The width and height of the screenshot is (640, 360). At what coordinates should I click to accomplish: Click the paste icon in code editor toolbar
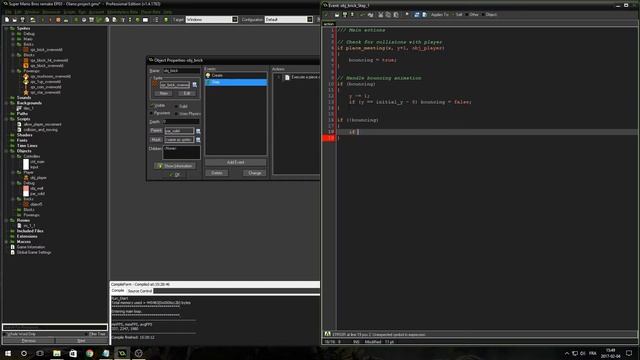[x=396, y=15]
